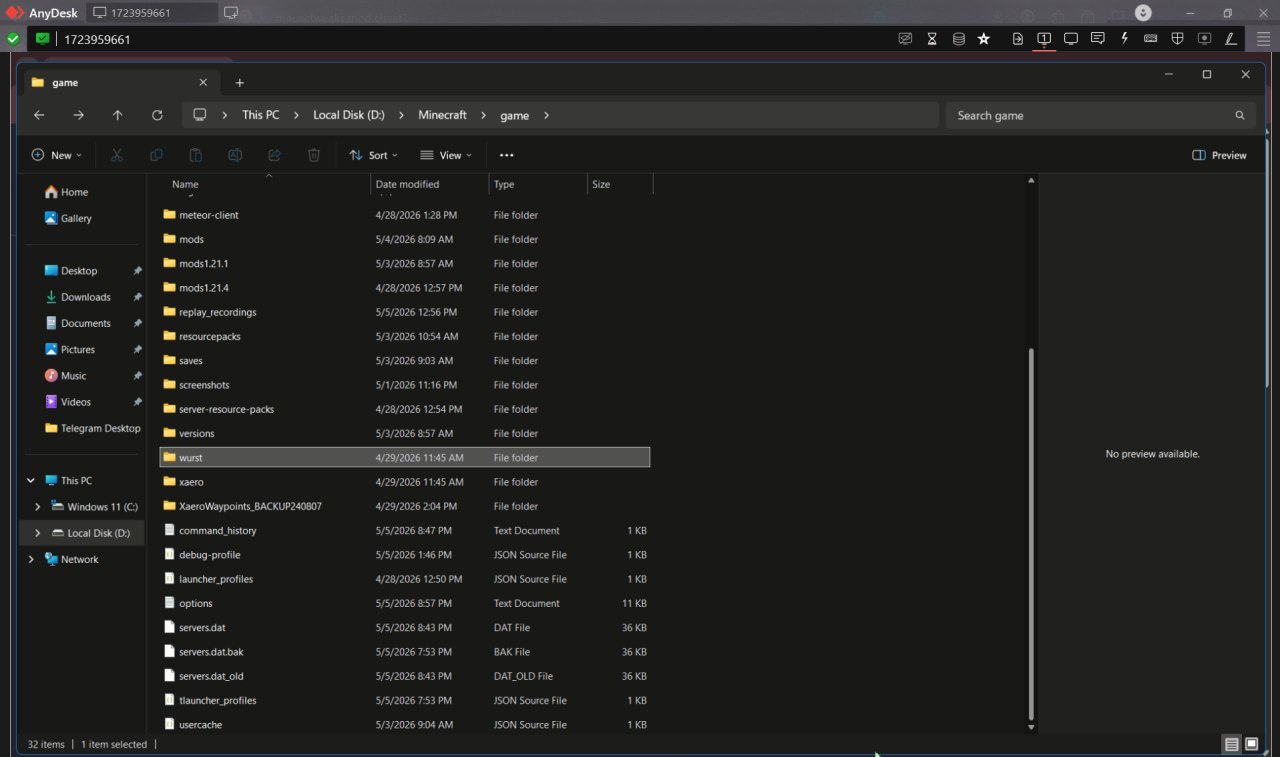Click the Minecraft breadcrumb in address bar

(x=442, y=115)
